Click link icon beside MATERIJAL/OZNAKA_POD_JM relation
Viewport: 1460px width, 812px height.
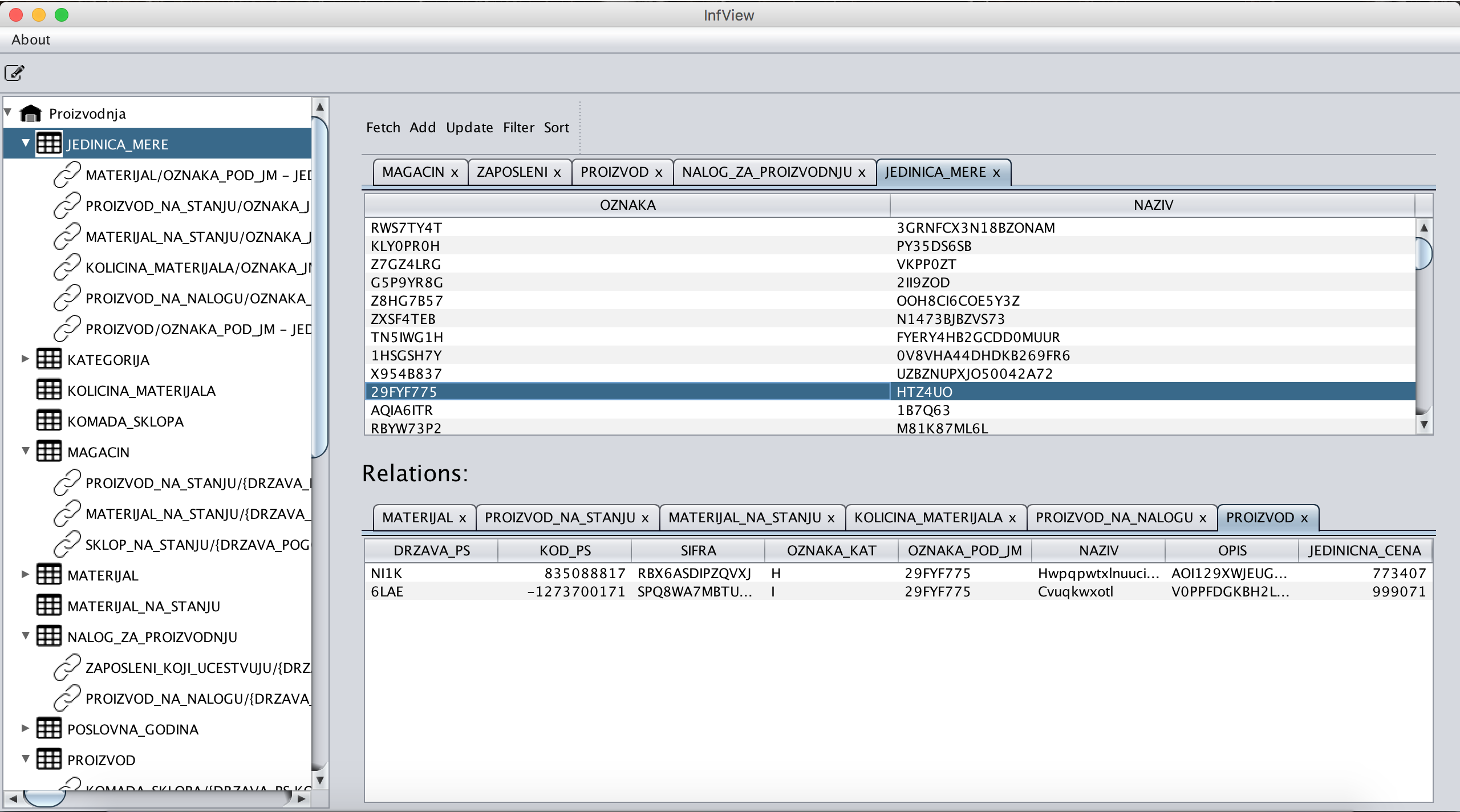(67, 174)
